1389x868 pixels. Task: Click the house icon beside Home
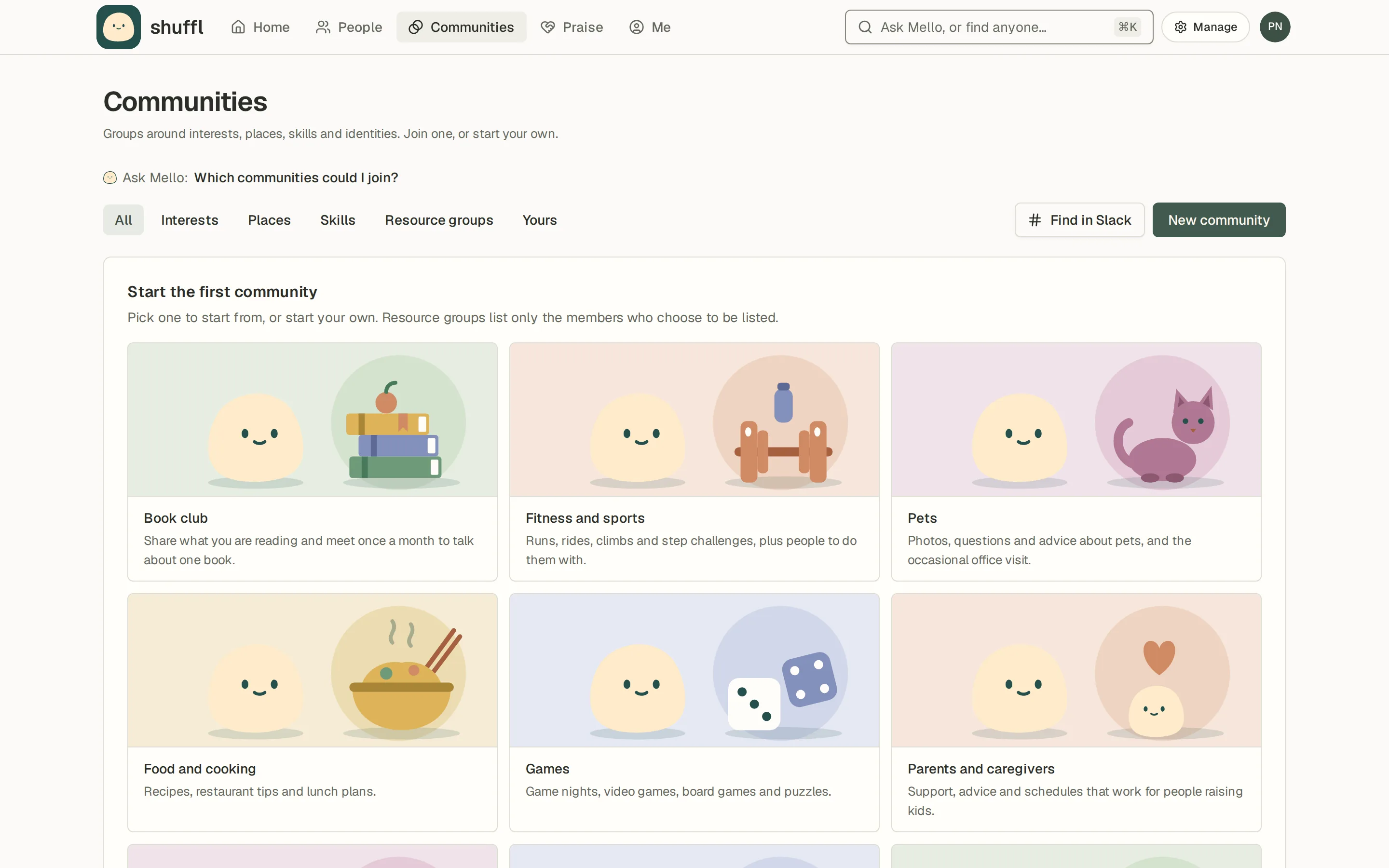(238, 27)
